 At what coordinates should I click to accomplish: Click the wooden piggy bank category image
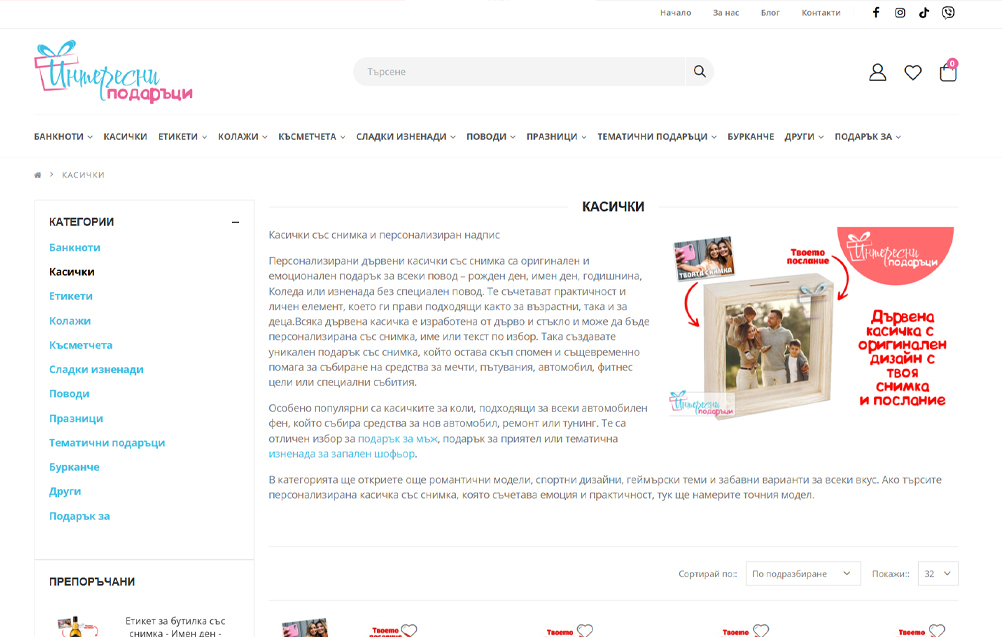[812, 323]
